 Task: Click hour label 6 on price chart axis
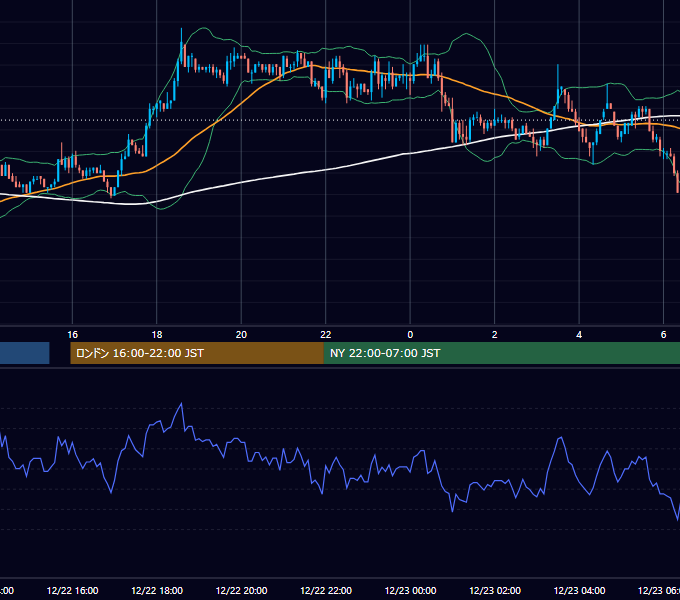coord(663,334)
